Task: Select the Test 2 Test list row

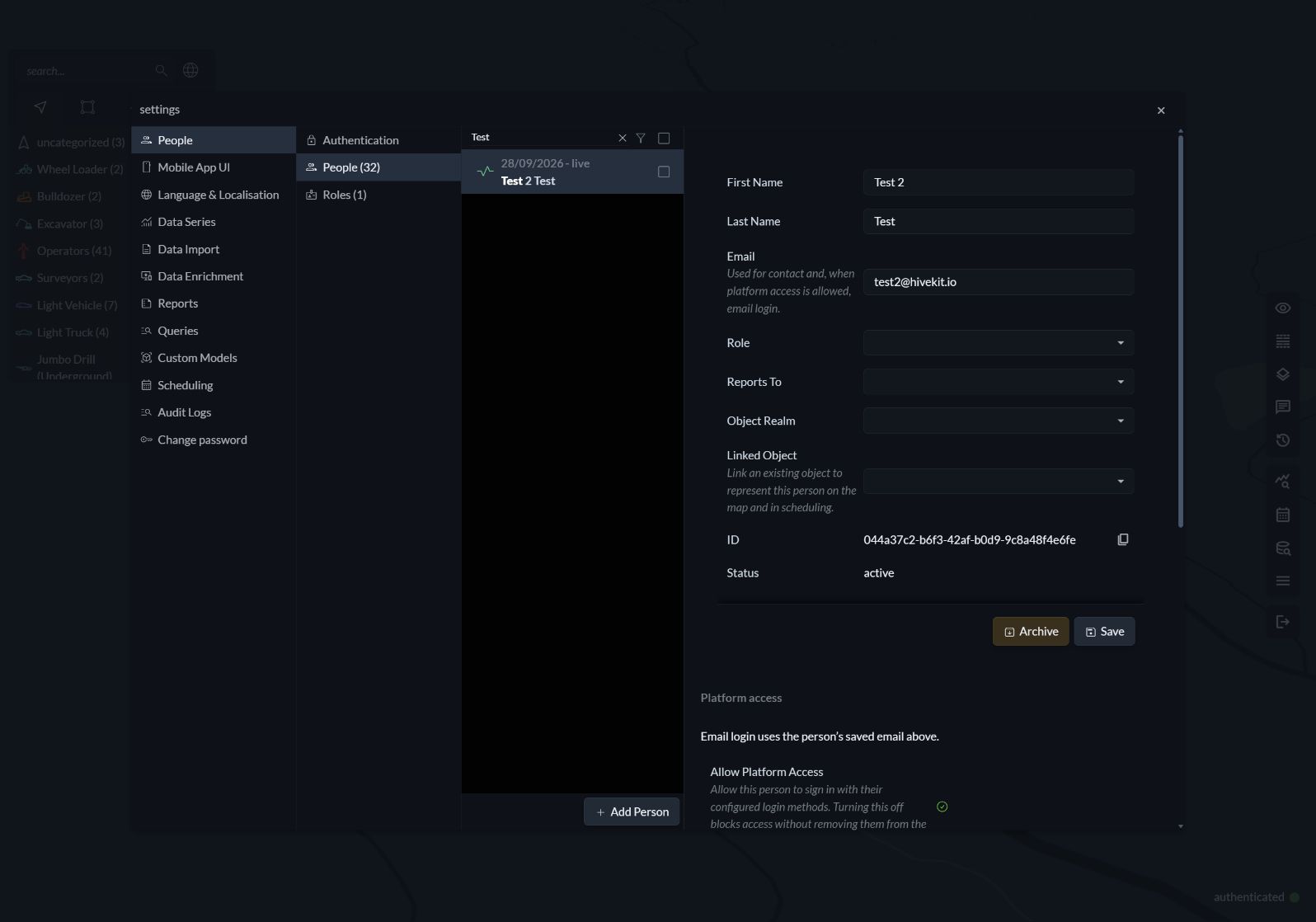Action: click(572, 172)
